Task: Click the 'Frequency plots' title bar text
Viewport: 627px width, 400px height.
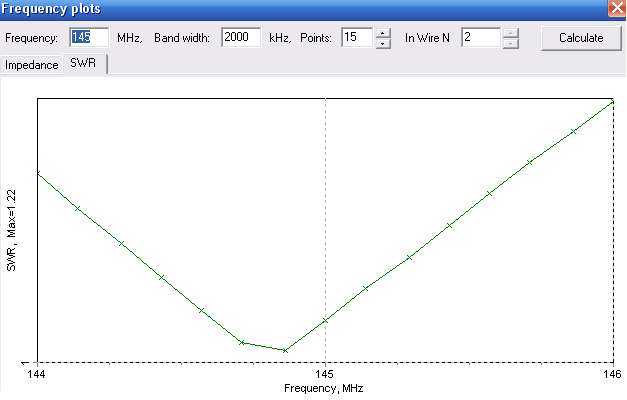Action: (51, 8)
